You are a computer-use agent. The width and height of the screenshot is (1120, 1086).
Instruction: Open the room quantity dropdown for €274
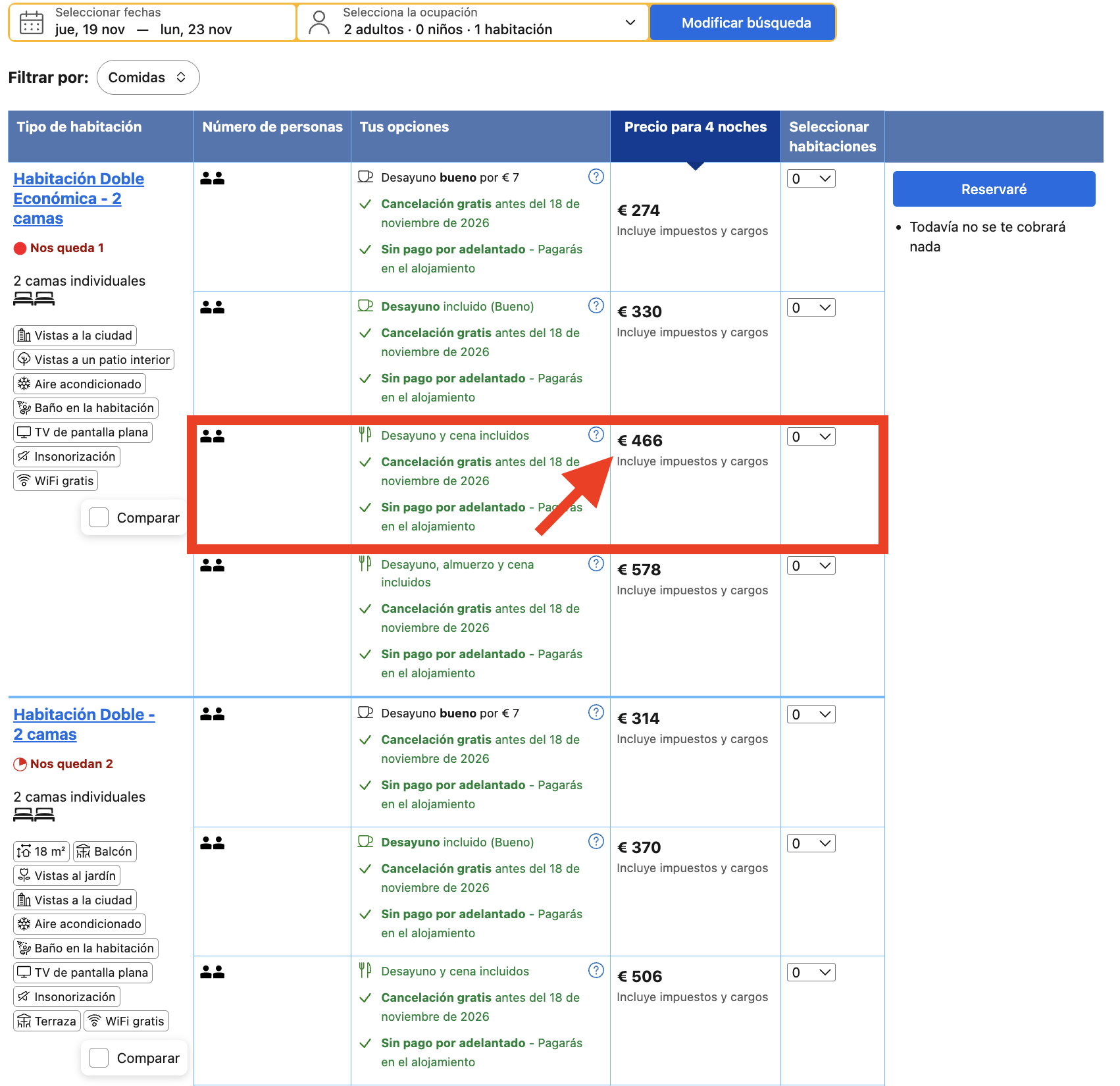coord(811,178)
